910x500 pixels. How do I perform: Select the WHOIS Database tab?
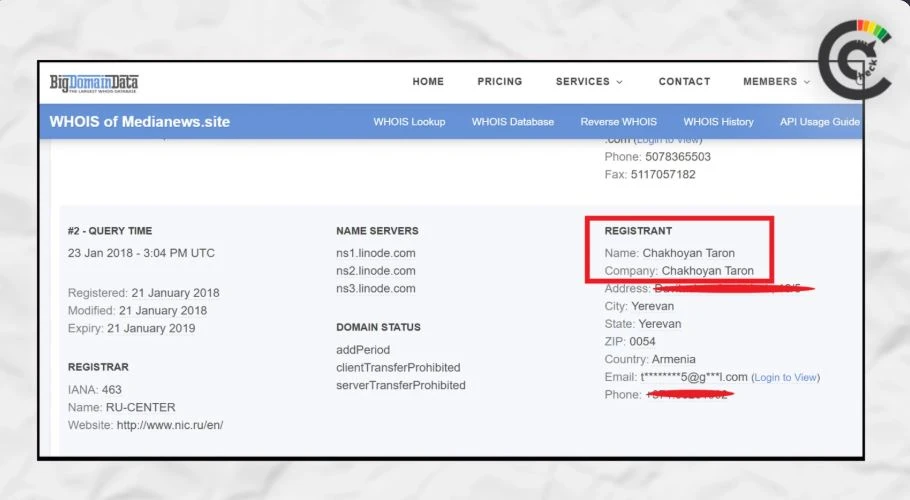(x=512, y=122)
